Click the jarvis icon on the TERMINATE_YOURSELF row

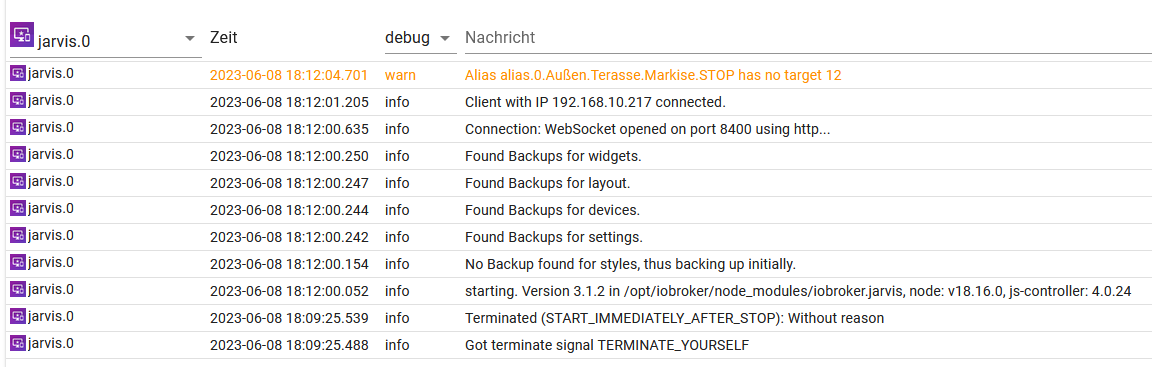18,343
